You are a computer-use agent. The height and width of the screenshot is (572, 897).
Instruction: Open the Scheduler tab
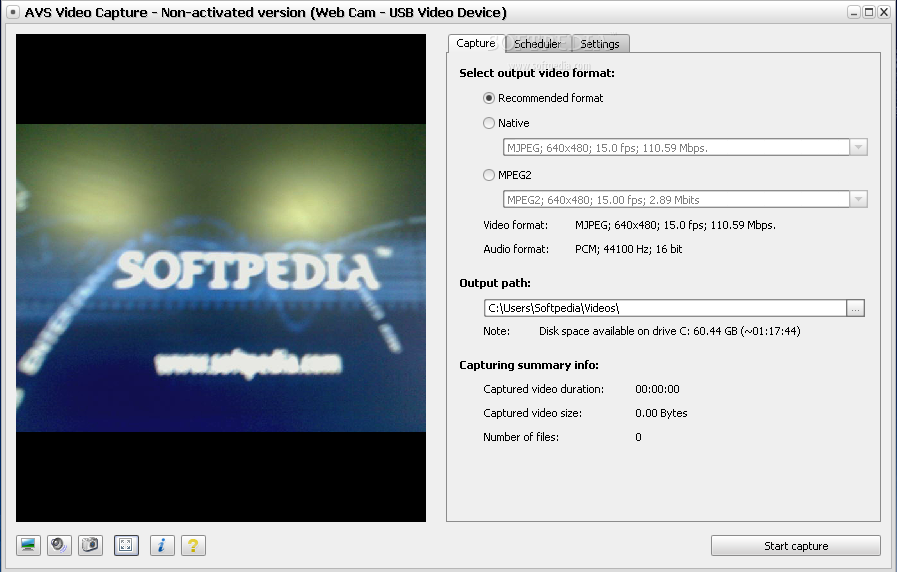[538, 44]
